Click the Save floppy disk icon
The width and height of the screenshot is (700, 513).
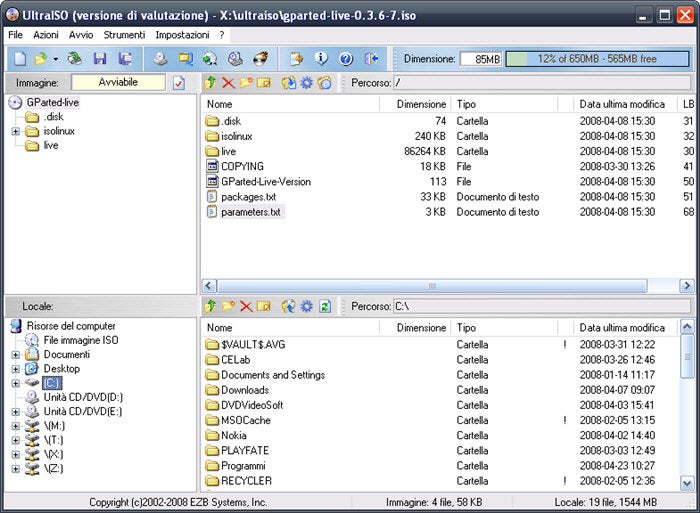tap(100, 58)
